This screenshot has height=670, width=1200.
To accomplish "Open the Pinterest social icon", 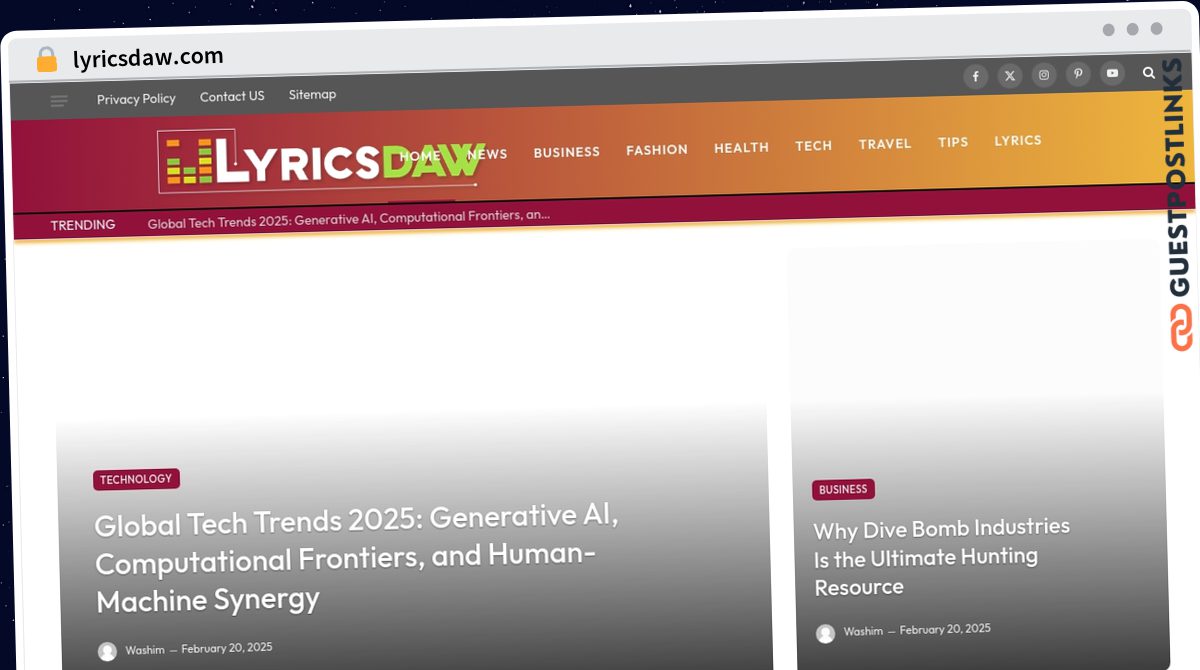I will click(x=1078, y=74).
